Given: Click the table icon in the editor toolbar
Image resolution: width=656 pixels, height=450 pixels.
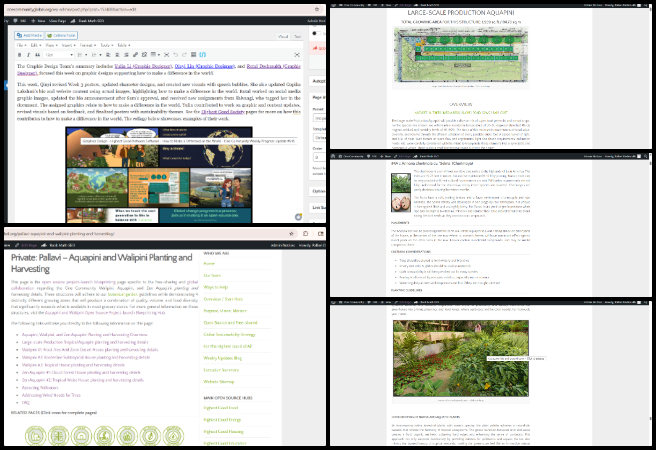Looking at the screenshot, I should (154, 55).
